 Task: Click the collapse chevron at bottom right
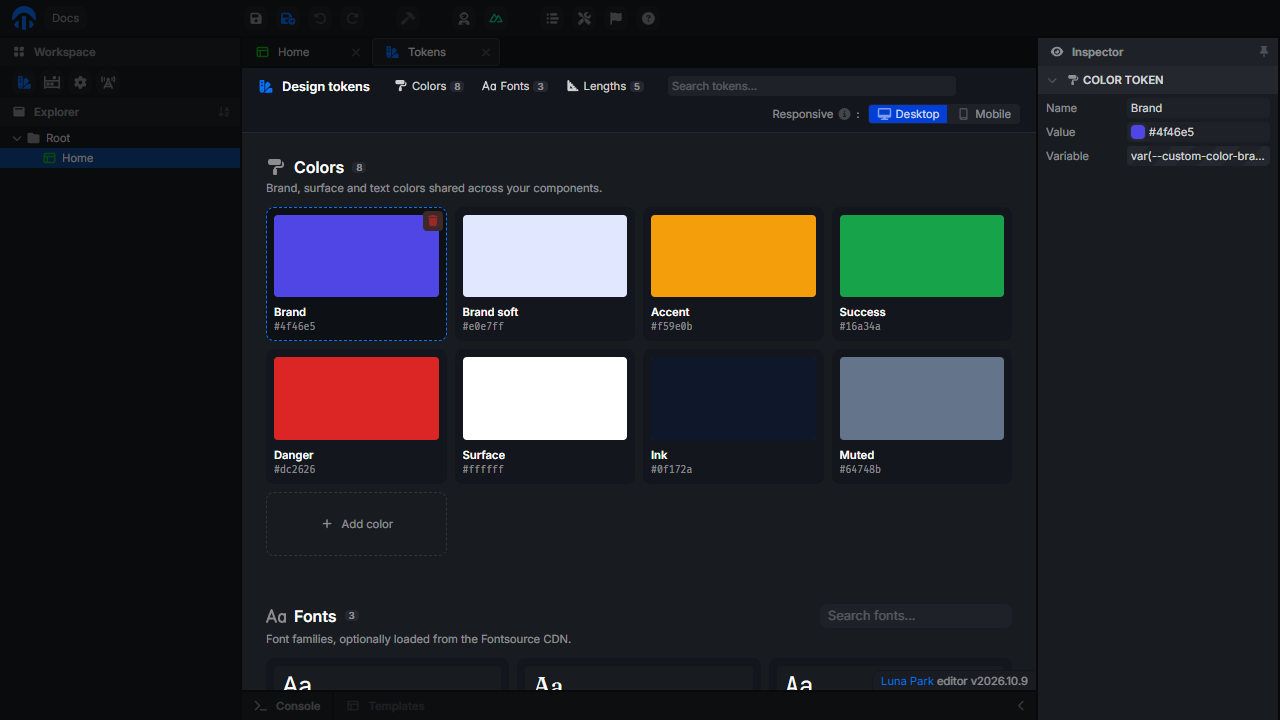[x=1021, y=706]
